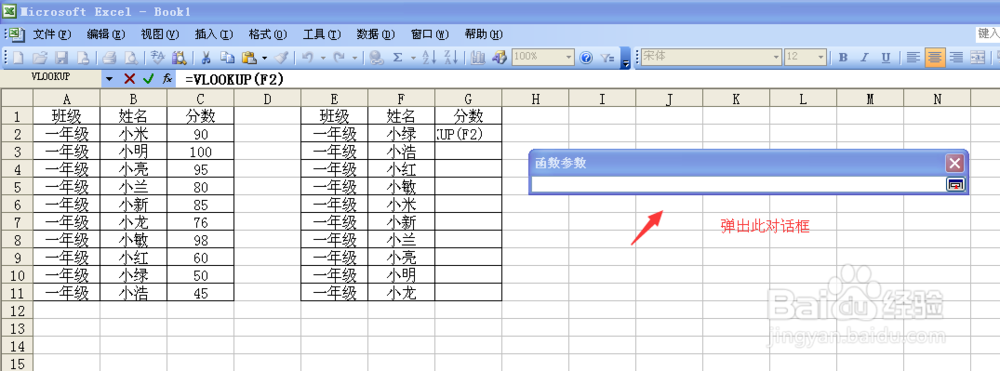The width and height of the screenshot is (1000, 371).
Task: Open the Undo history dropdown arrow
Action: pyautogui.click(x=323, y=57)
